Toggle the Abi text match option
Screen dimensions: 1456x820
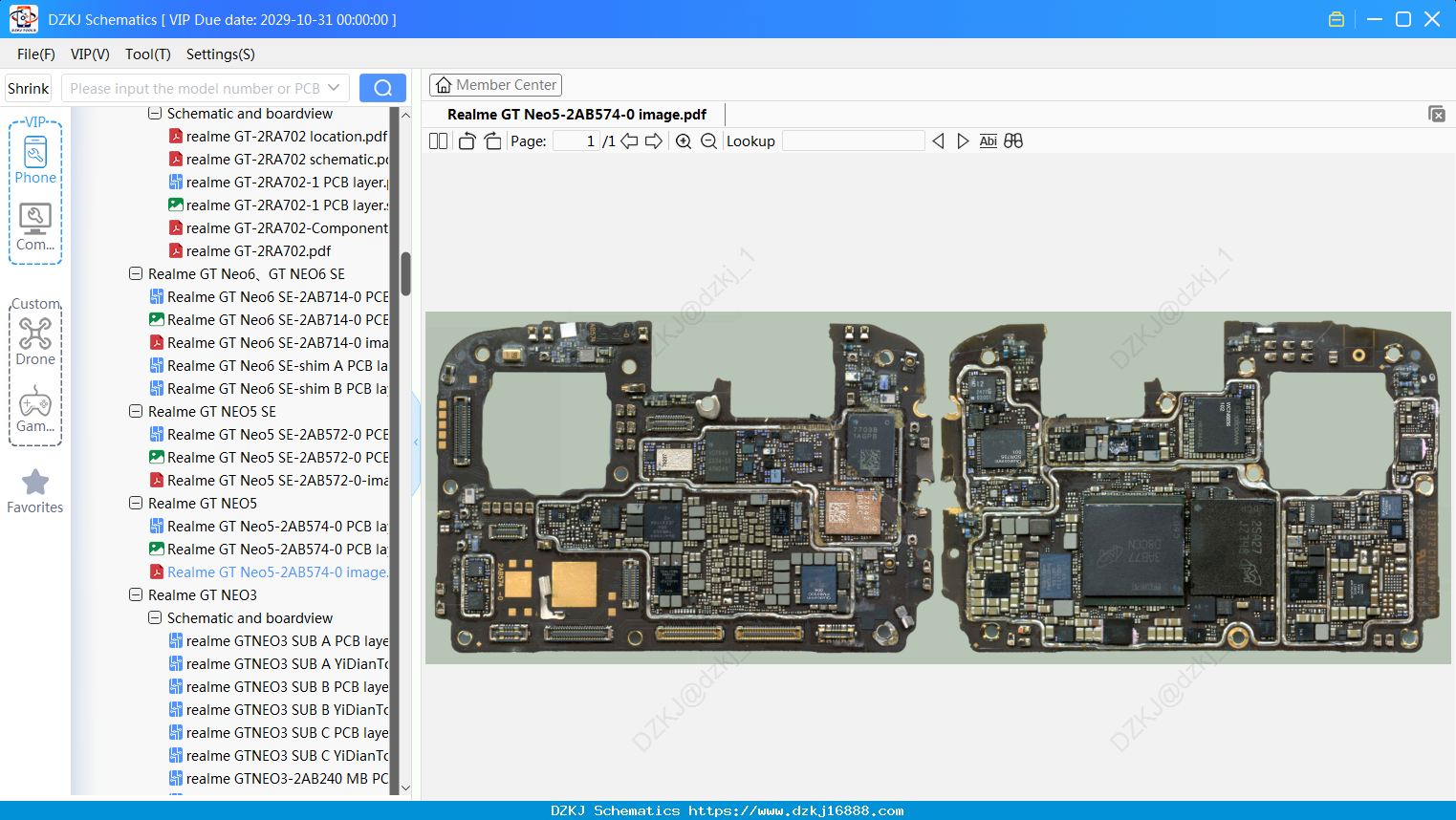989,141
